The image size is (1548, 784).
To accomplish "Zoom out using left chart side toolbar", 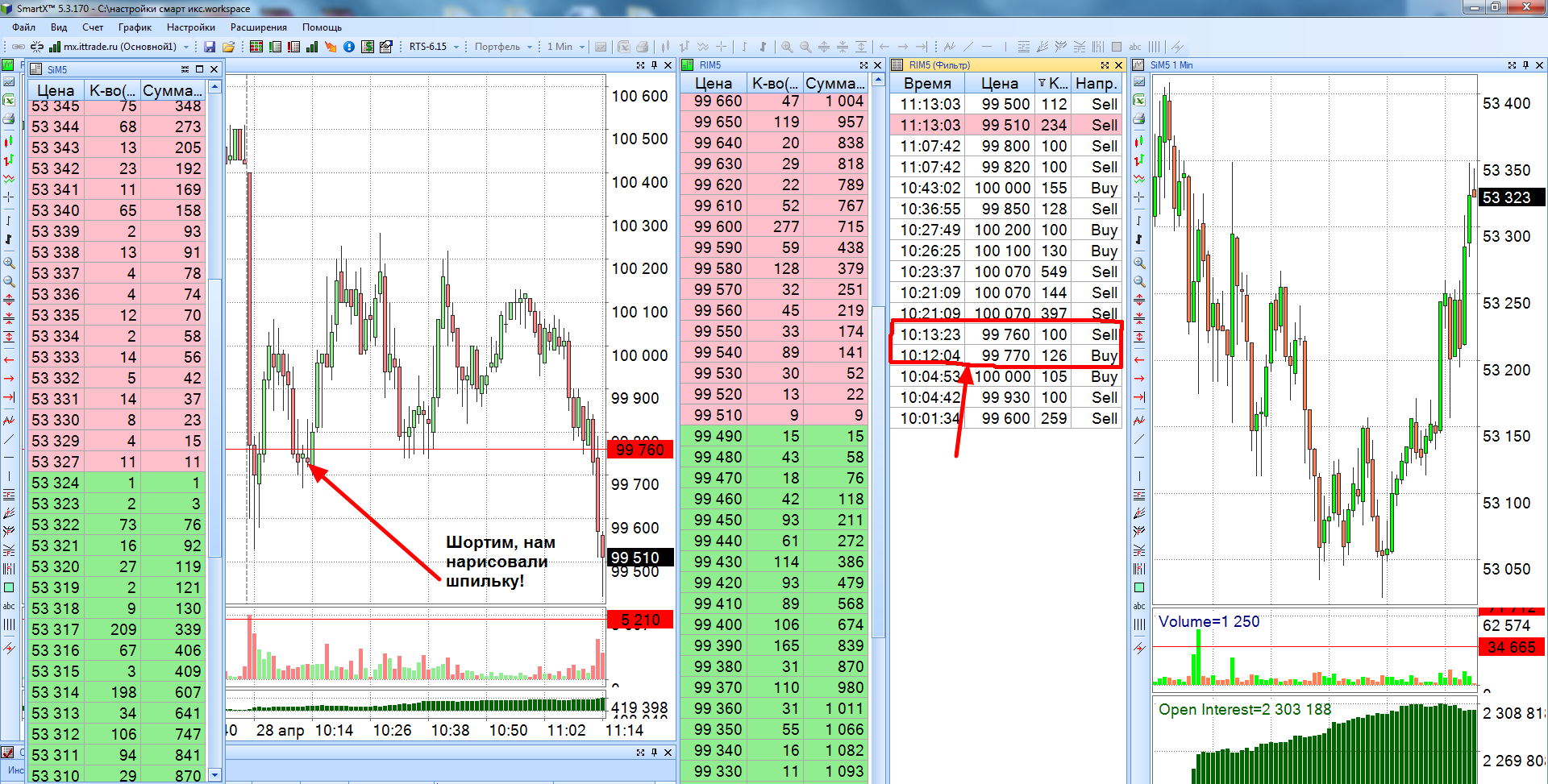I will (x=9, y=282).
